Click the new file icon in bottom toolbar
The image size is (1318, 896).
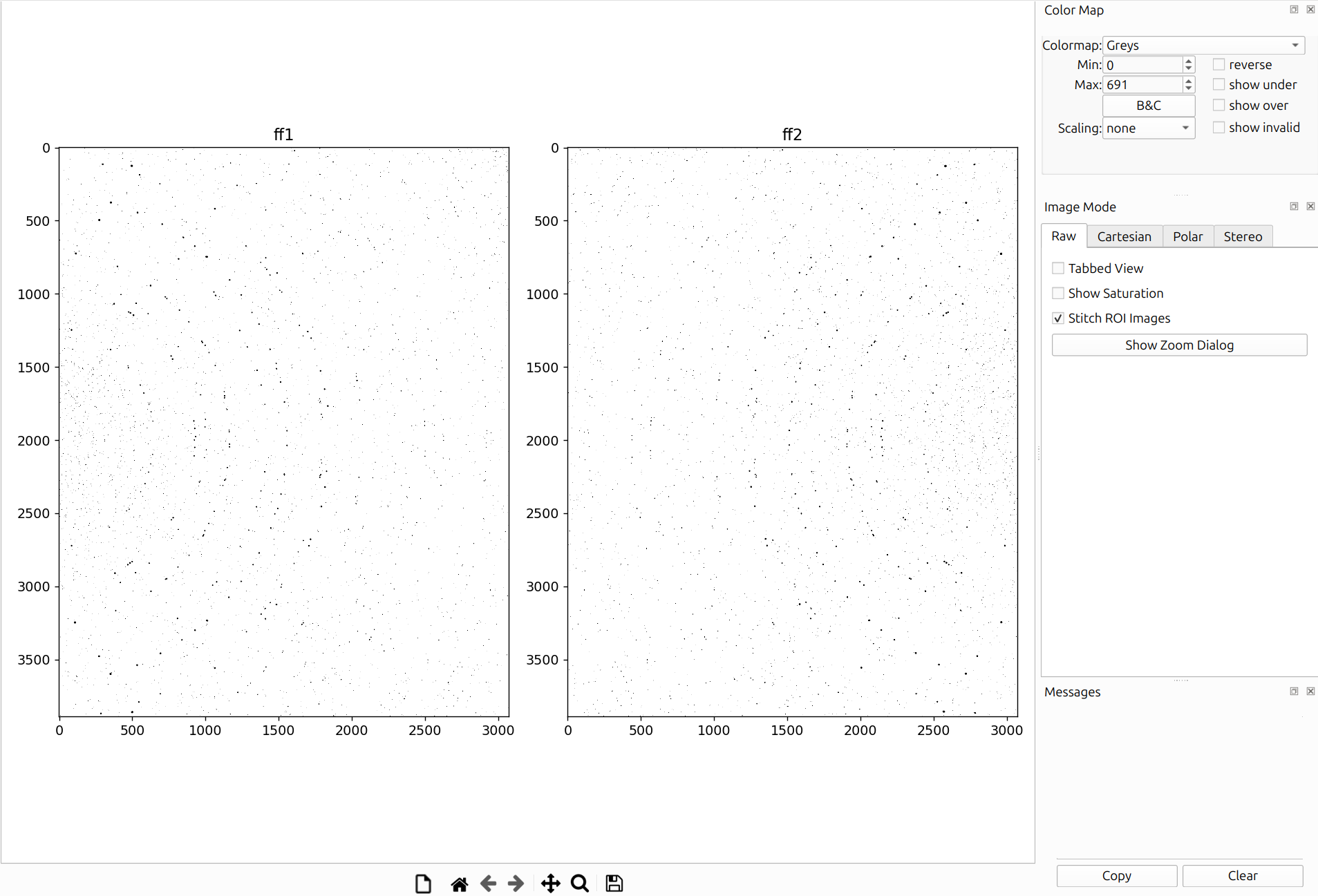[x=423, y=884]
